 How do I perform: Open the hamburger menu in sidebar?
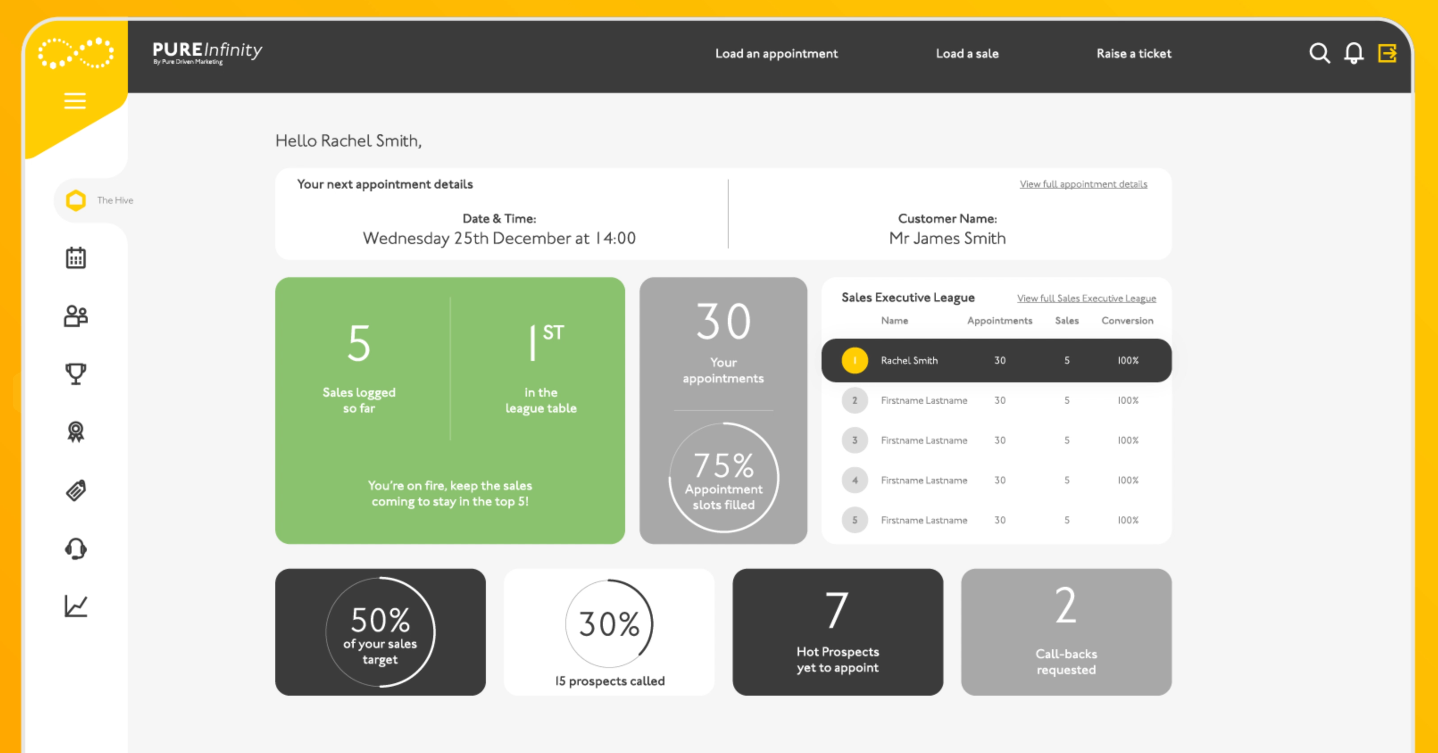click(75, 101)
